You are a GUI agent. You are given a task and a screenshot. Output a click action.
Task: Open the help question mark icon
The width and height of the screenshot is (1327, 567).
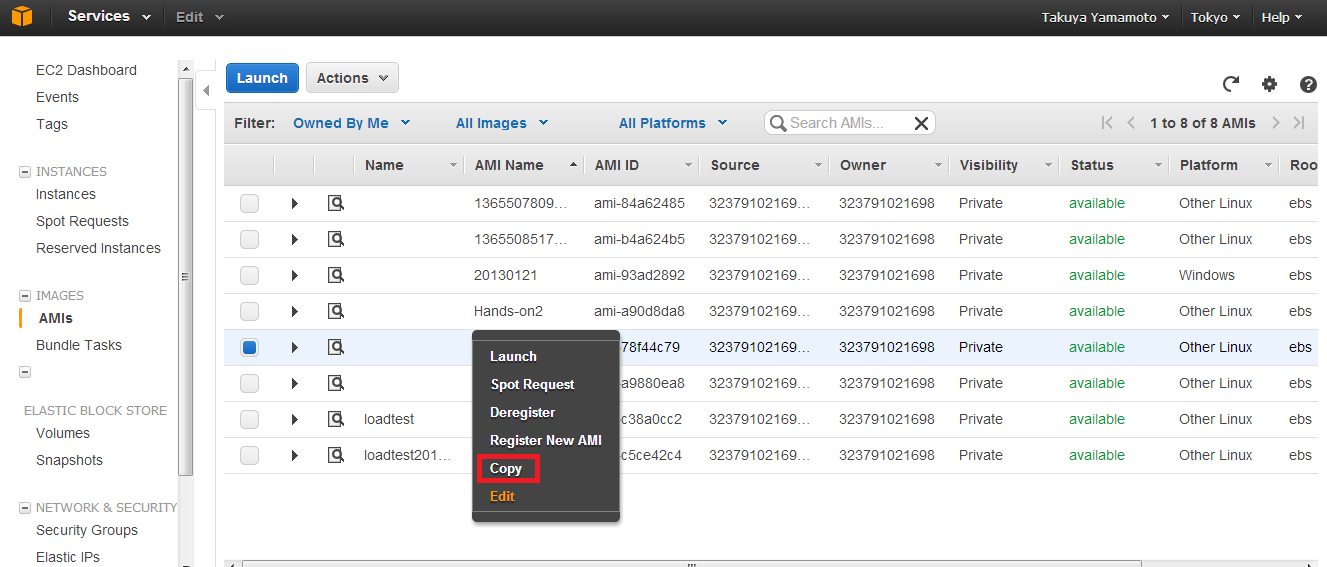[1308, 85]
